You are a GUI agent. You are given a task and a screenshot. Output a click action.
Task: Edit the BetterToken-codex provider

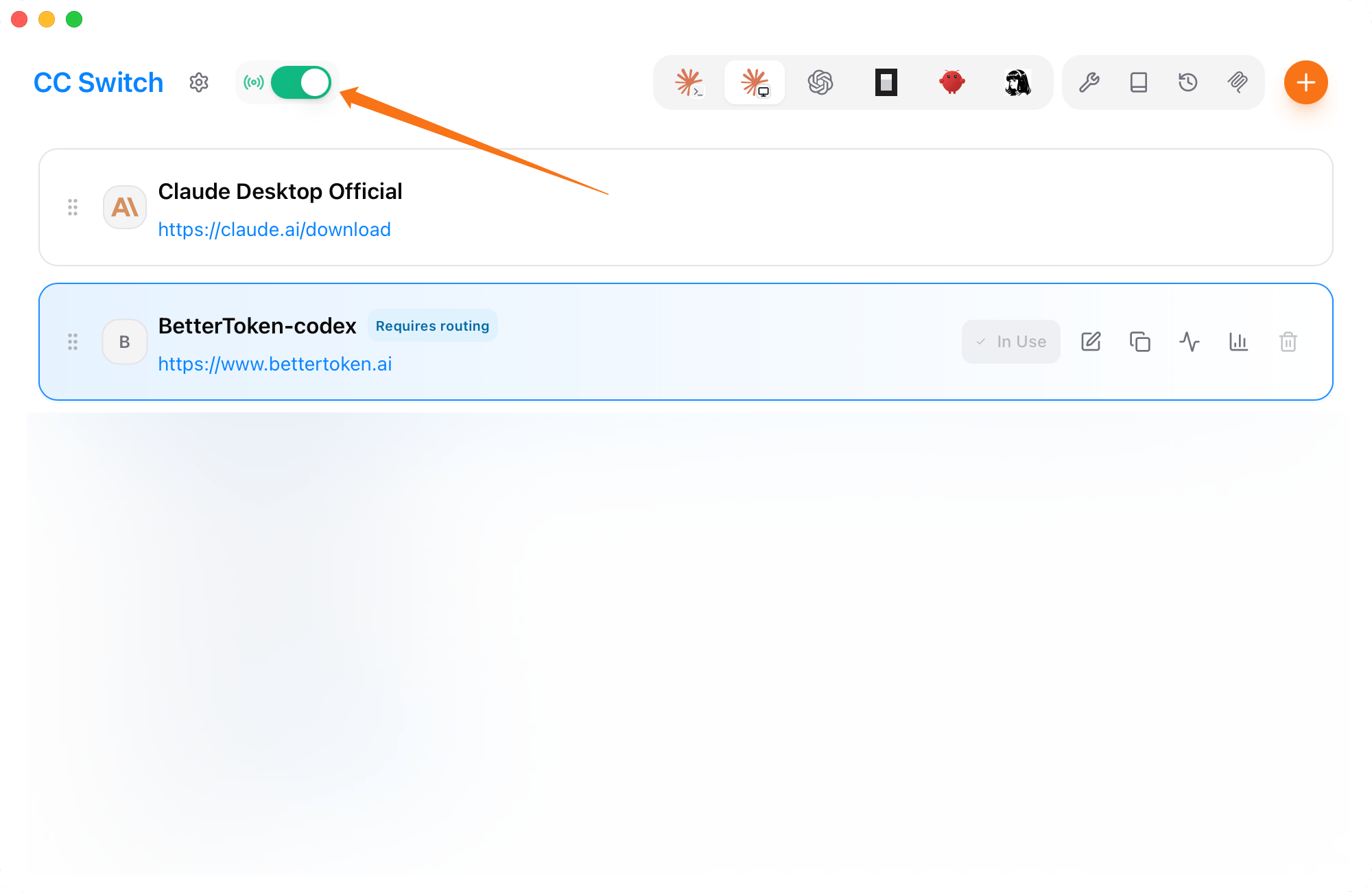[x=1091, y=342]
